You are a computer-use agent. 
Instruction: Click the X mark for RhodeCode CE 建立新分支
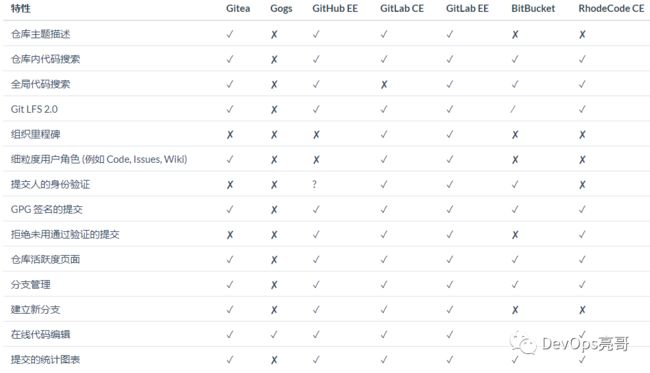(582, 310)
